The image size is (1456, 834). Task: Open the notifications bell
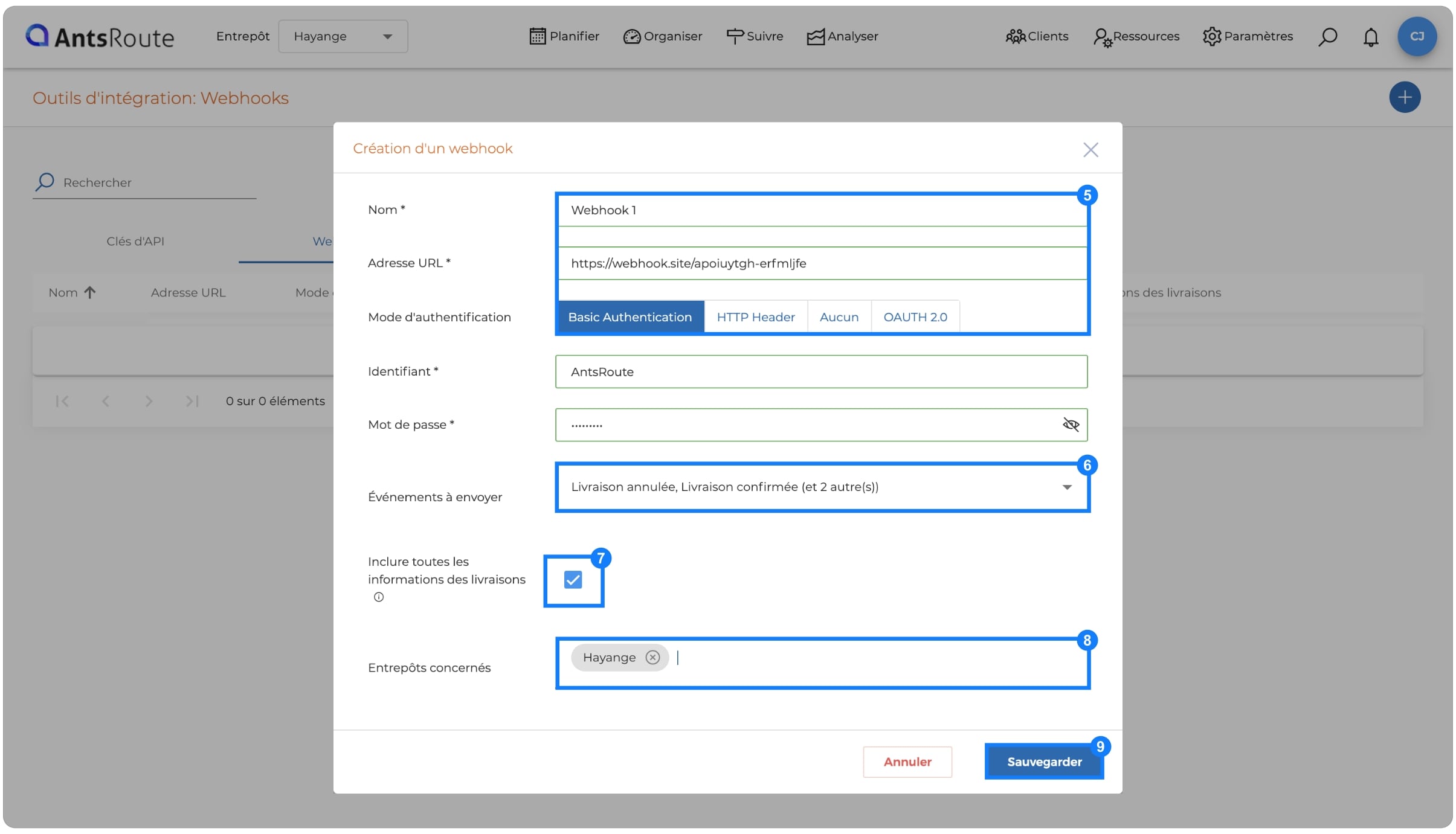pos(1371,37)
